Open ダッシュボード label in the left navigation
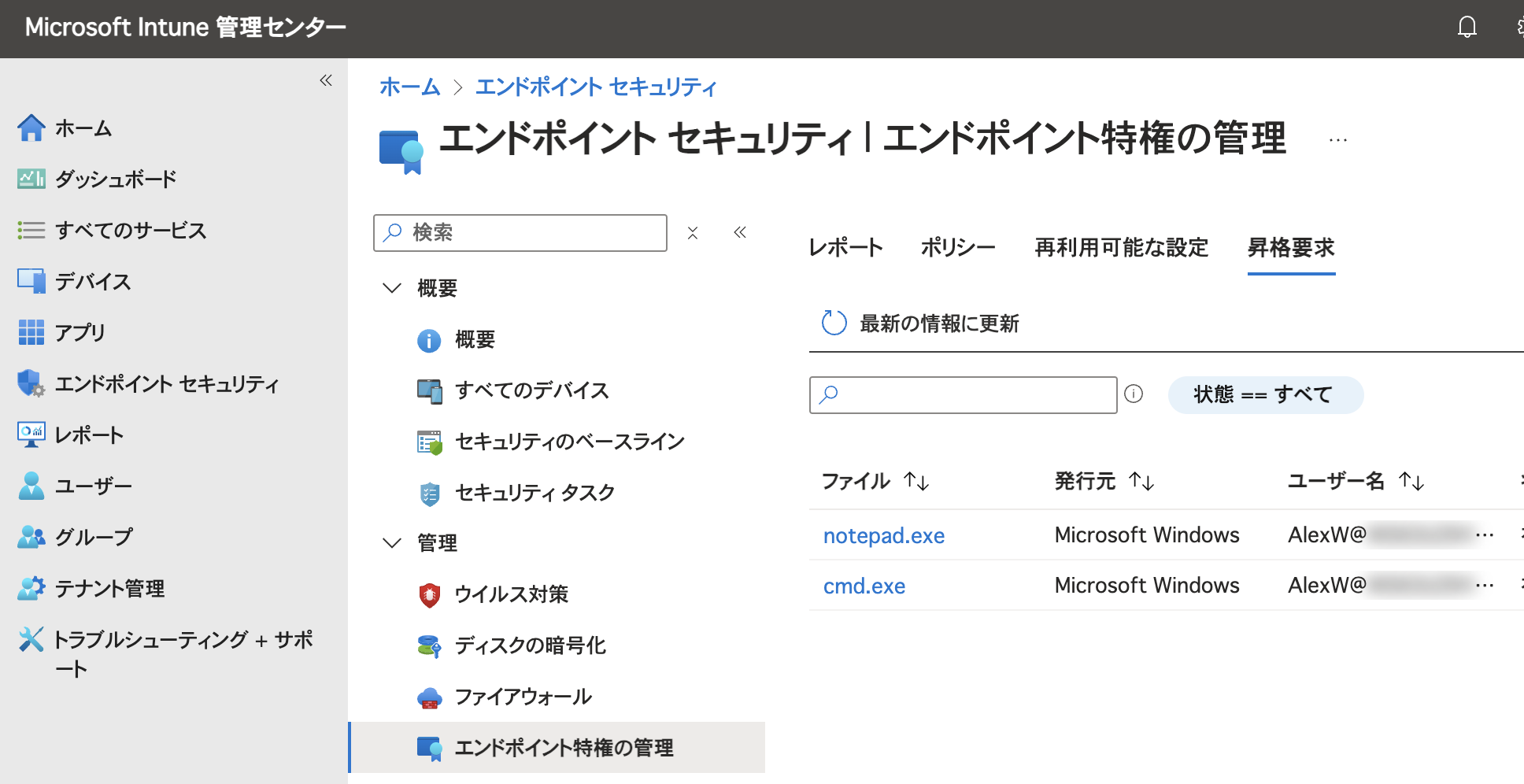This screenshot has width=1524, height=784. [x=117, y=179]
